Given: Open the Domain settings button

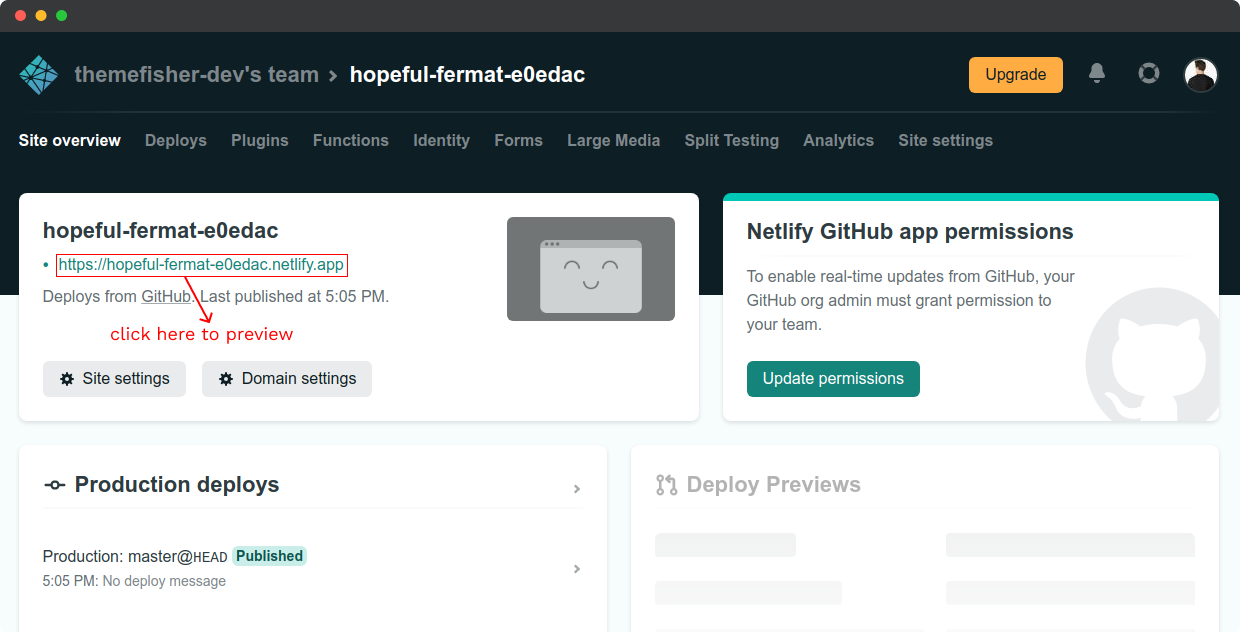Looking at the screenshot, I should (x=287, y=379).
